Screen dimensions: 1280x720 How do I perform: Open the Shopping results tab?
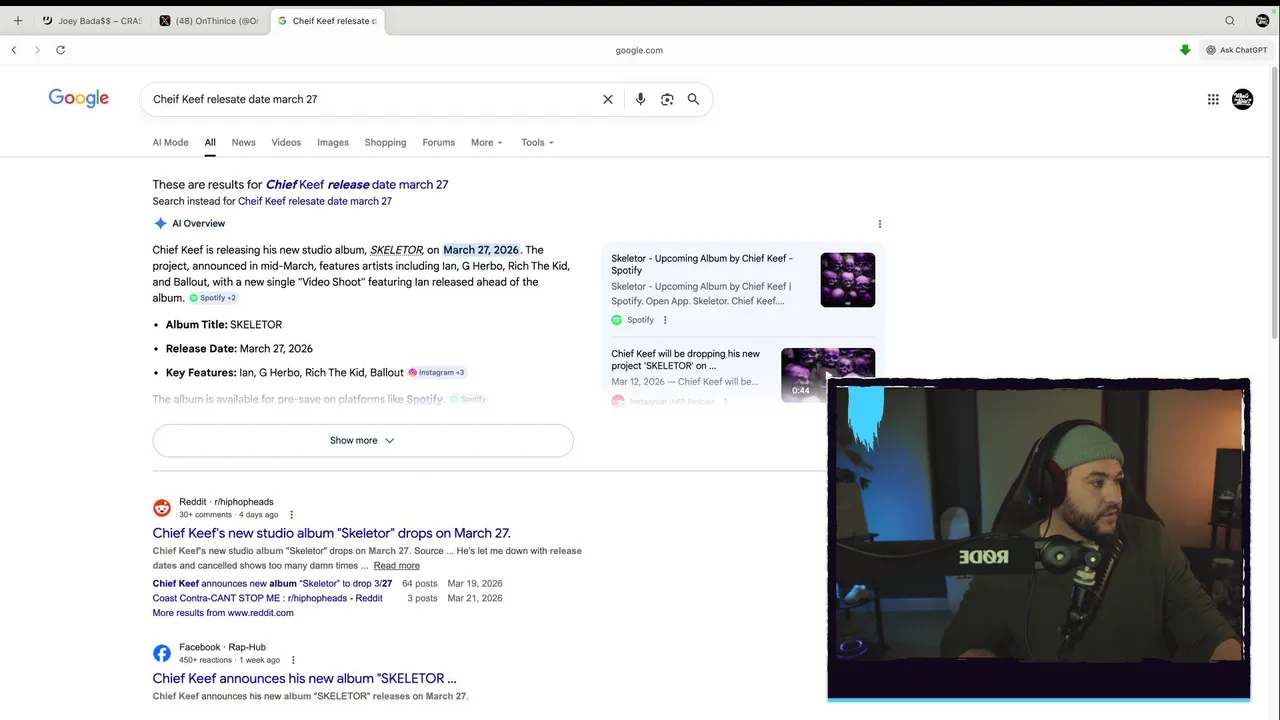(385, 142)
